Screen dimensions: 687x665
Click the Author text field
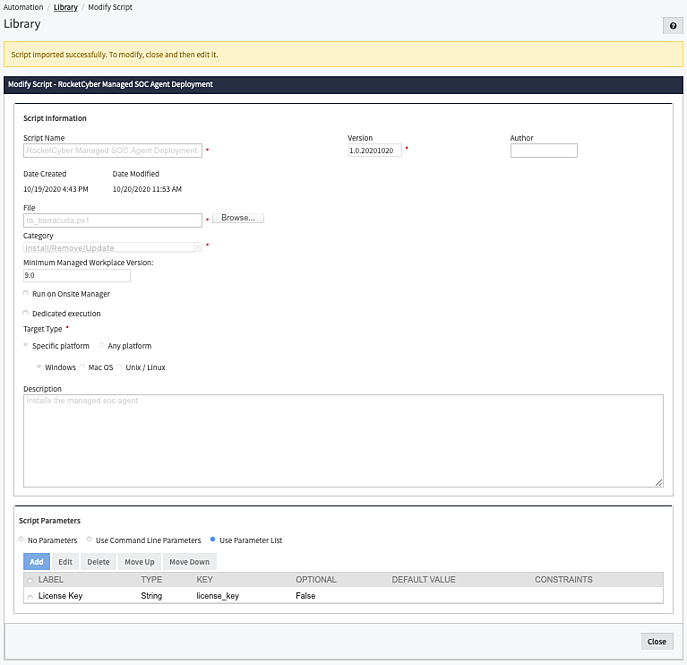(544, 150)
